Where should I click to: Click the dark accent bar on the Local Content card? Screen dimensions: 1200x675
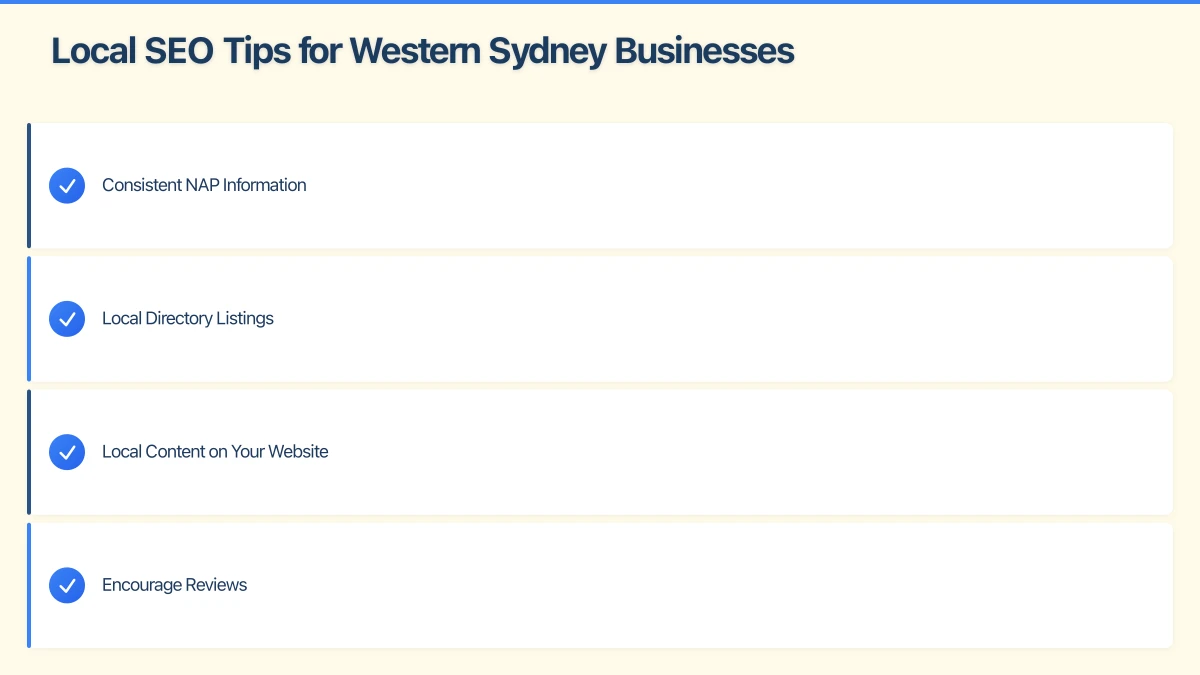(29, 452)
